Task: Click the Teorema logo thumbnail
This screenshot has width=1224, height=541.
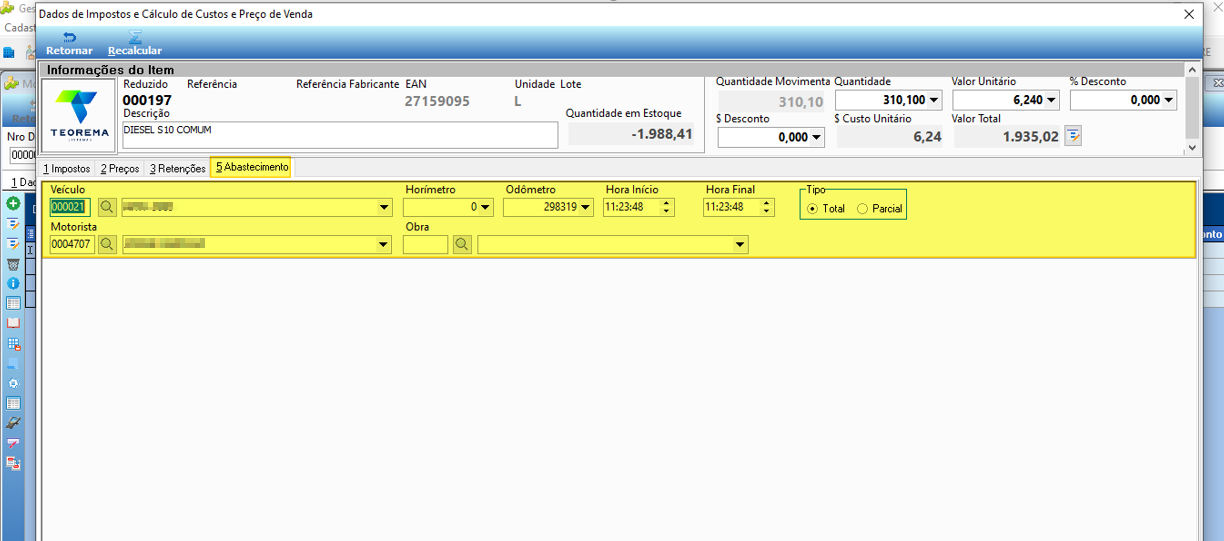Action: (x=79, y=115)
